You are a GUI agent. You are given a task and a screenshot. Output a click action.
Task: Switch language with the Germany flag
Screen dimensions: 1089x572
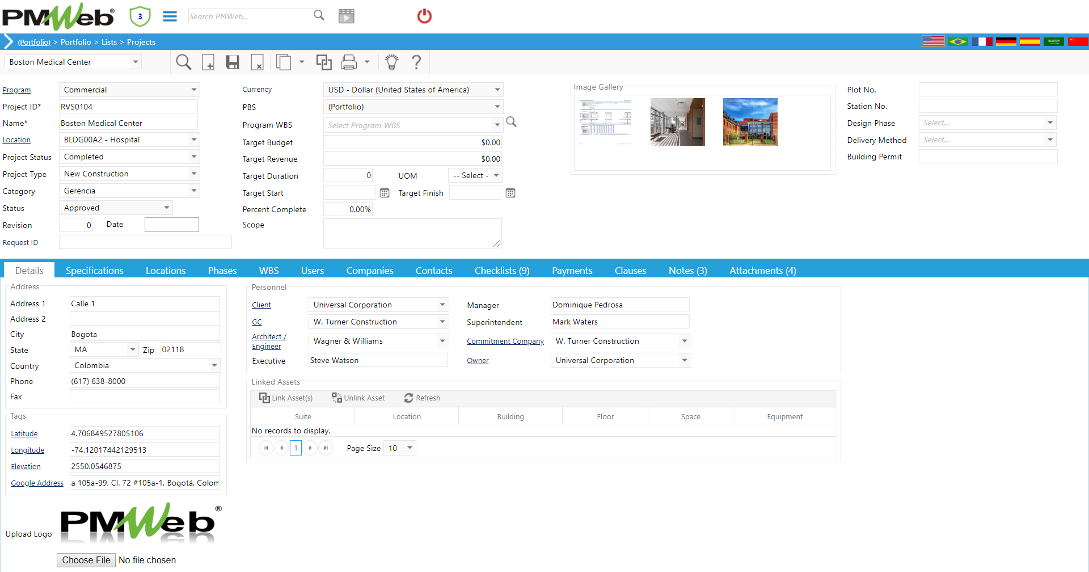[1006, 42]
